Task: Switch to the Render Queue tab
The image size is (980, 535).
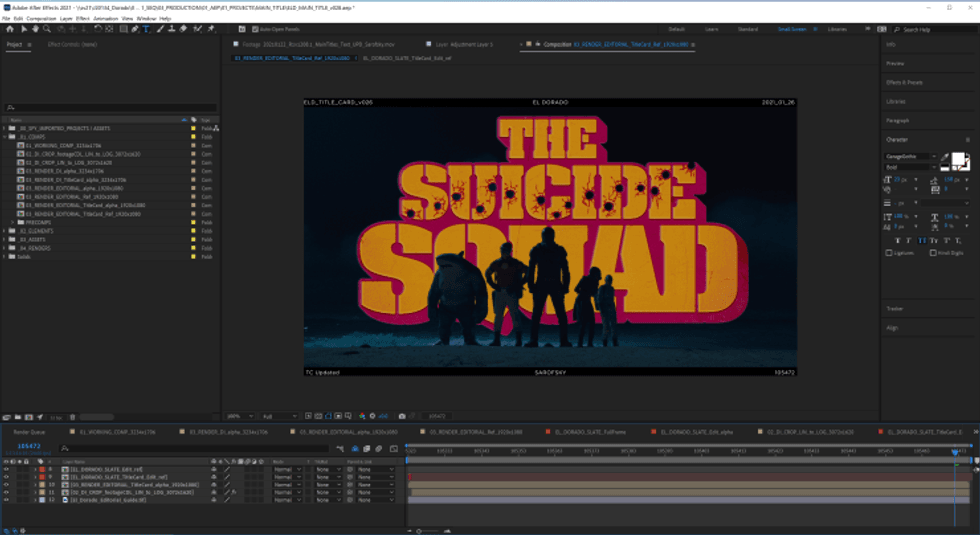Action: [29, 432]
